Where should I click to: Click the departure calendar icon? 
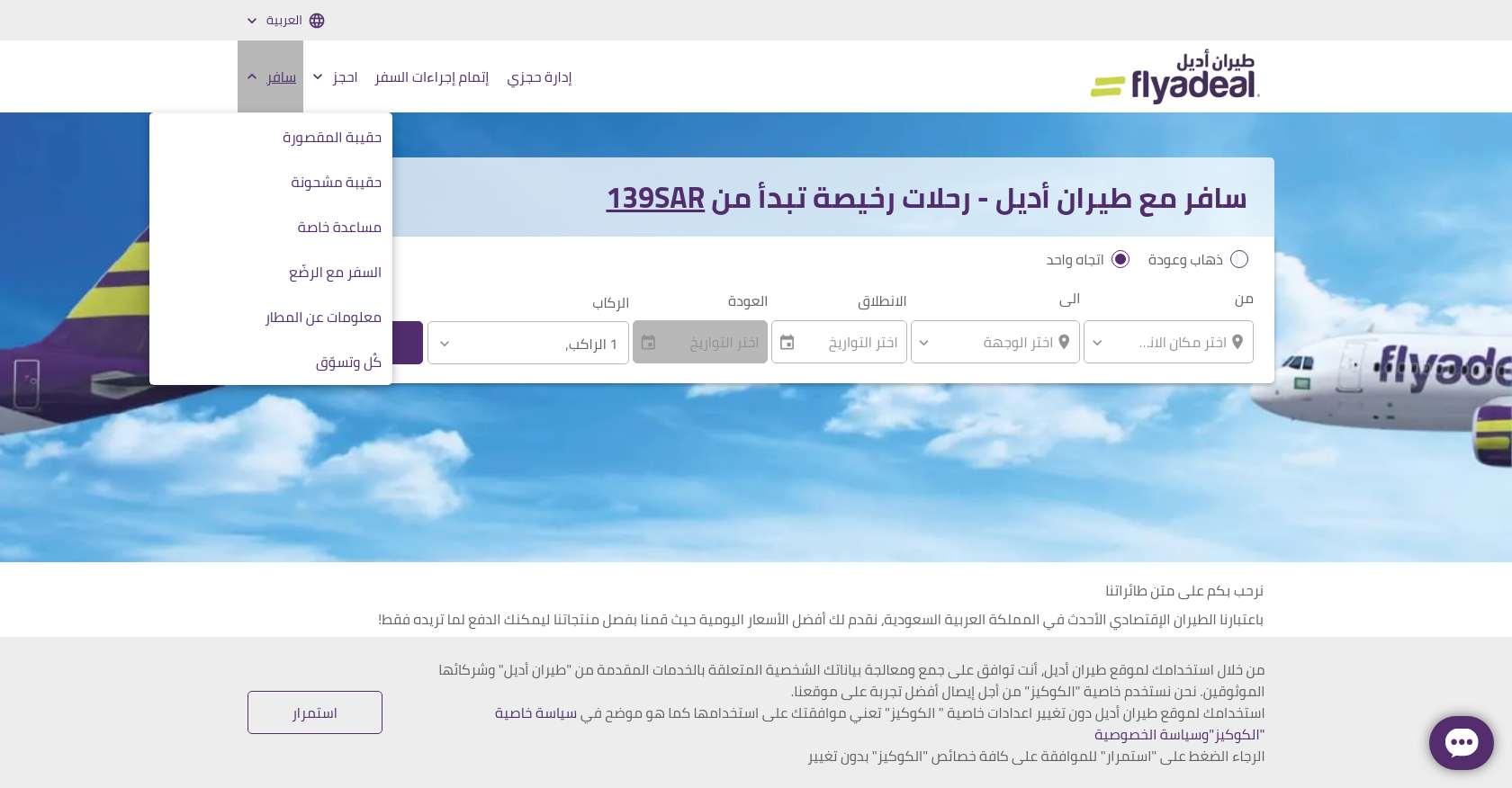point(787,343)
